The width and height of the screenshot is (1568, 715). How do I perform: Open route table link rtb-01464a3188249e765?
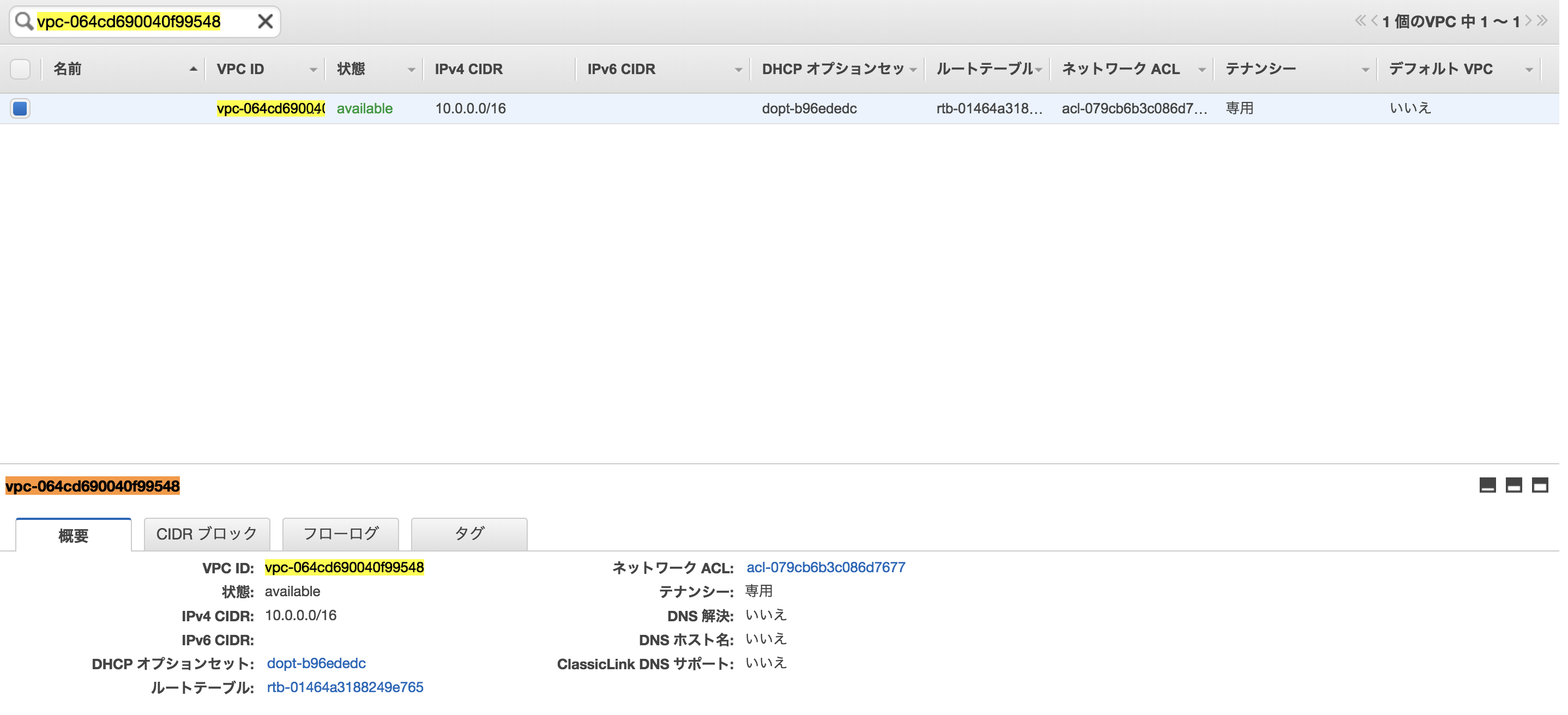[x=345, y=687]
